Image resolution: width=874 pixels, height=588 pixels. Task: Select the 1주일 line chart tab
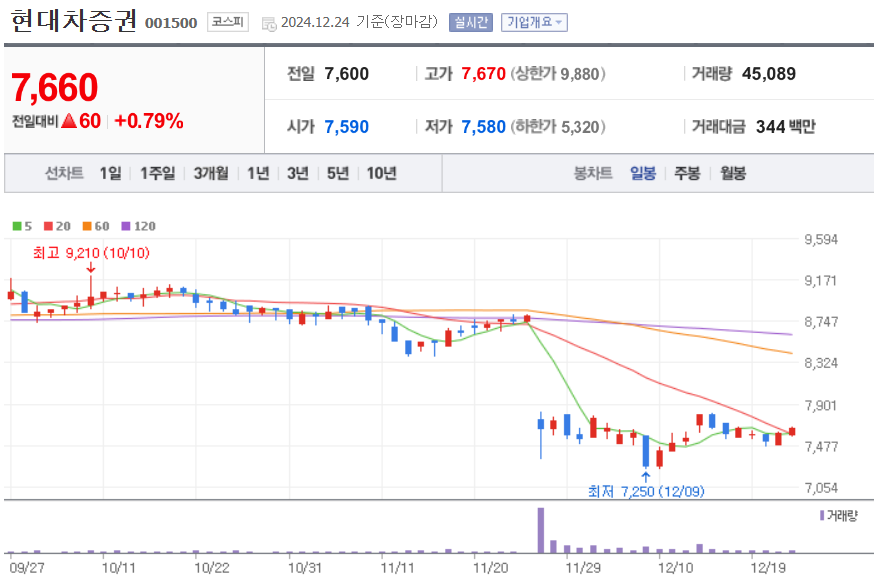[x=157, y=173]
